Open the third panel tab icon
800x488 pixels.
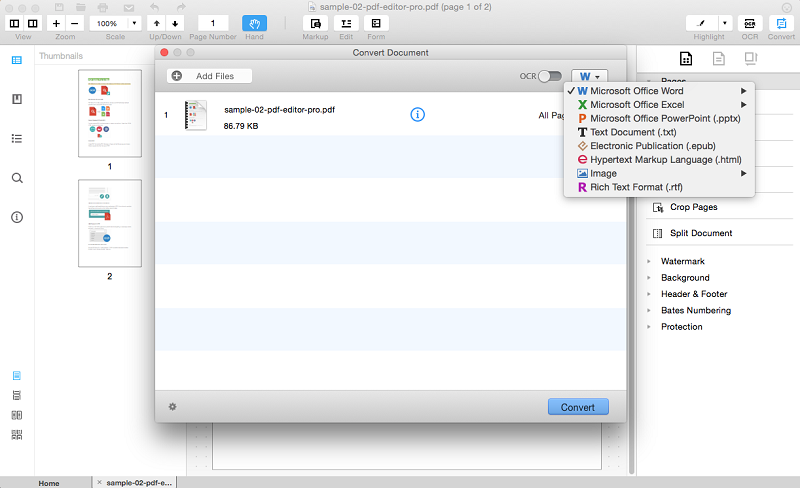tap(751, 59)
